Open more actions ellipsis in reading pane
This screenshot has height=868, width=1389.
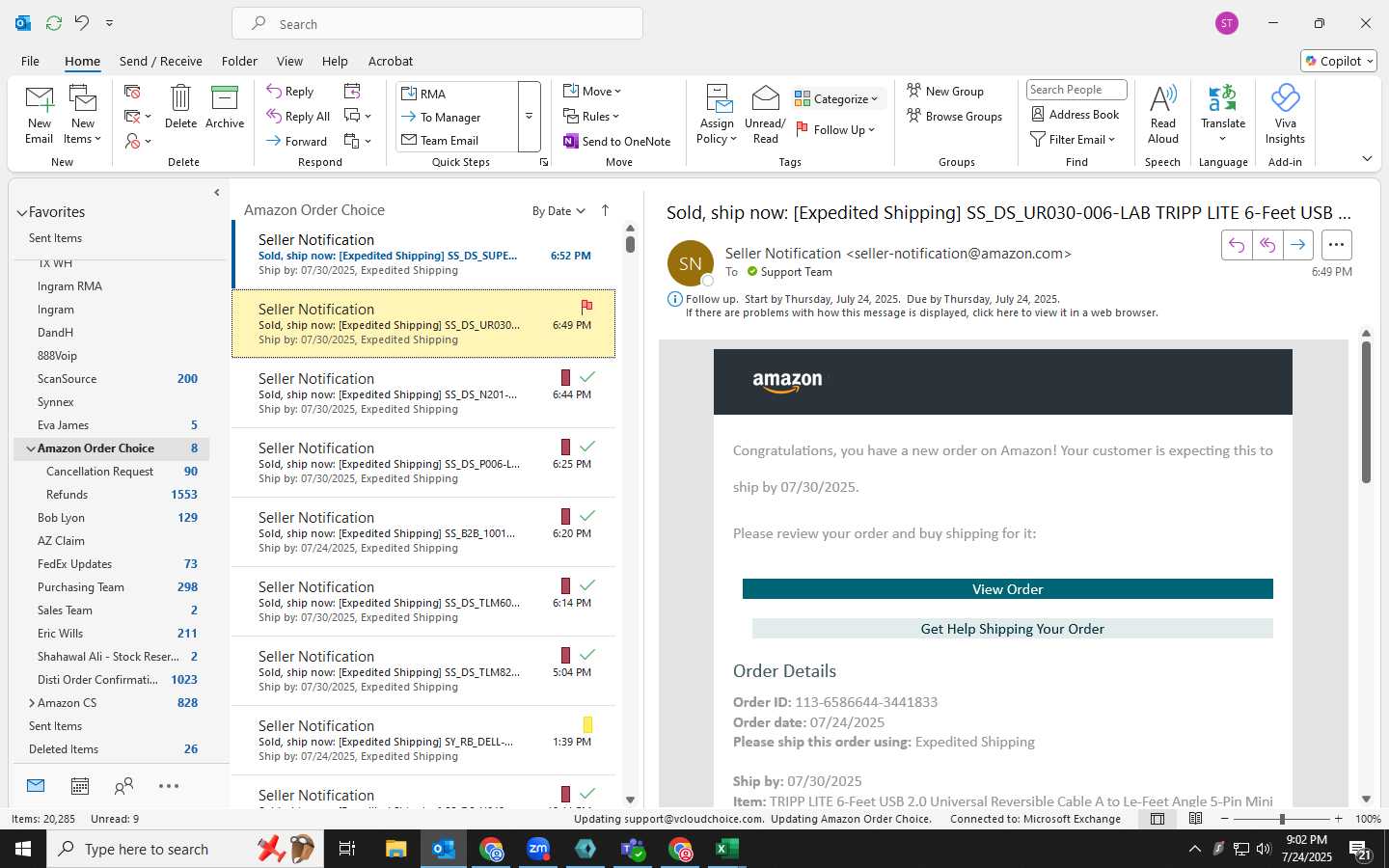[x=1336, y=245]
